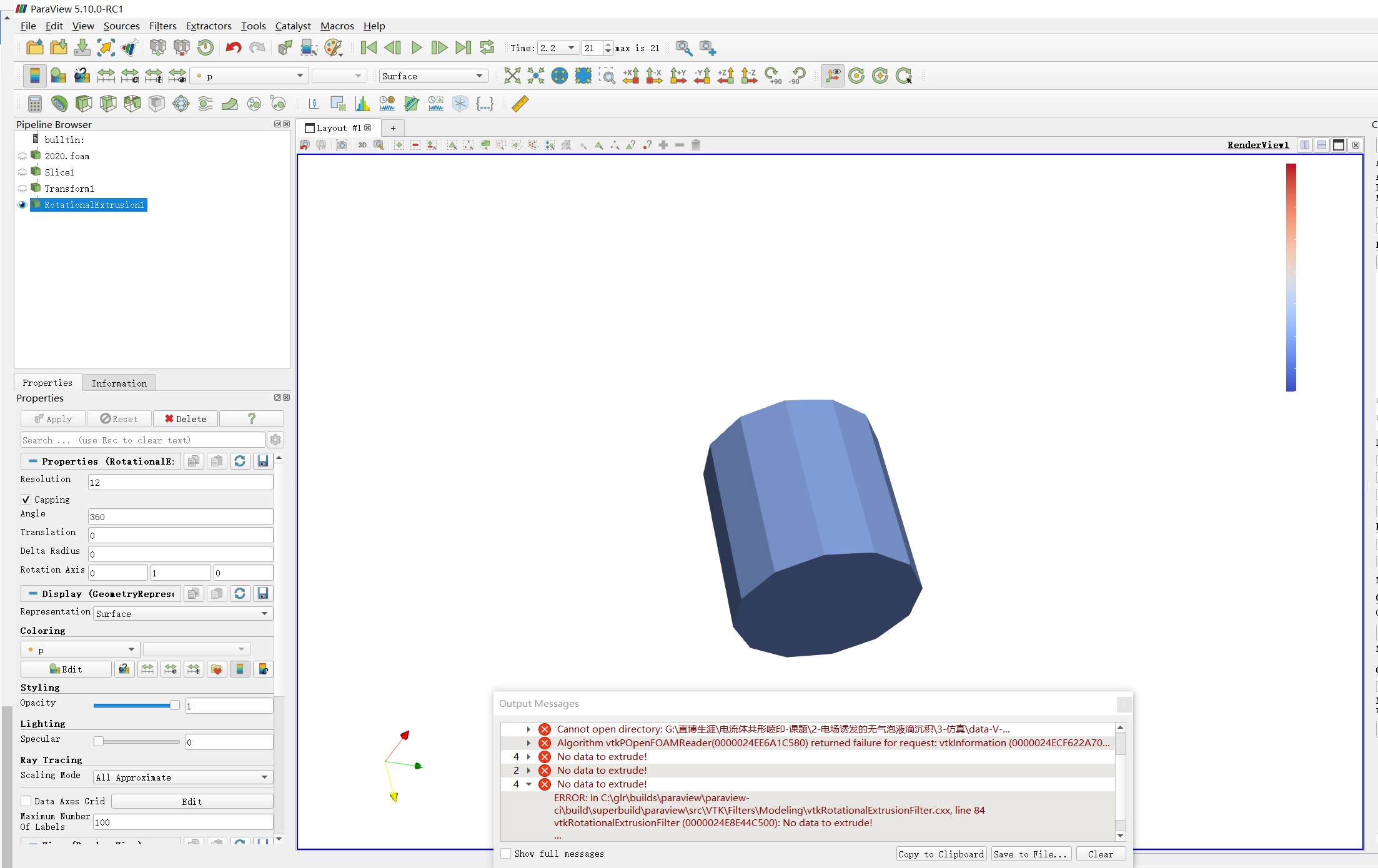
Task: Click the Reset Camera icon
Action: (x=512, y=76)
